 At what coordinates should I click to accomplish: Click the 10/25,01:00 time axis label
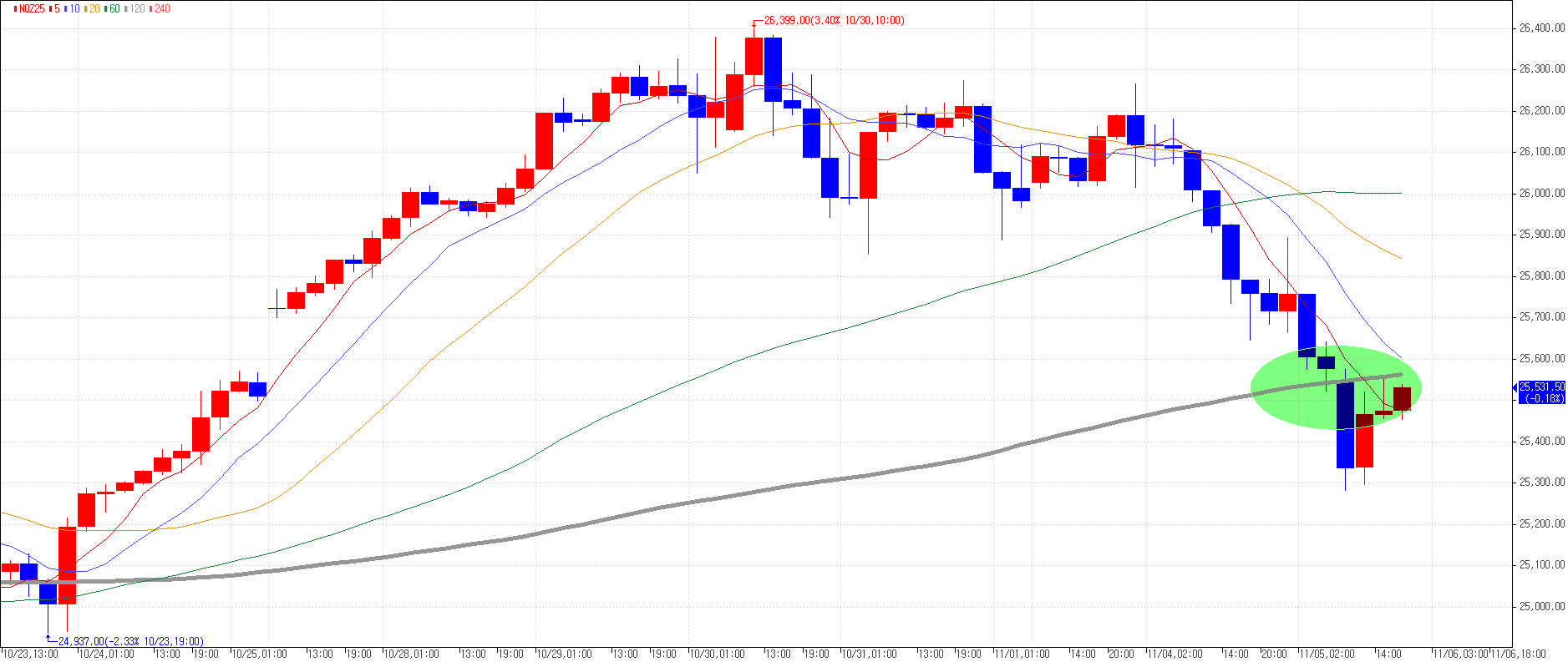[x=259, y=654]
